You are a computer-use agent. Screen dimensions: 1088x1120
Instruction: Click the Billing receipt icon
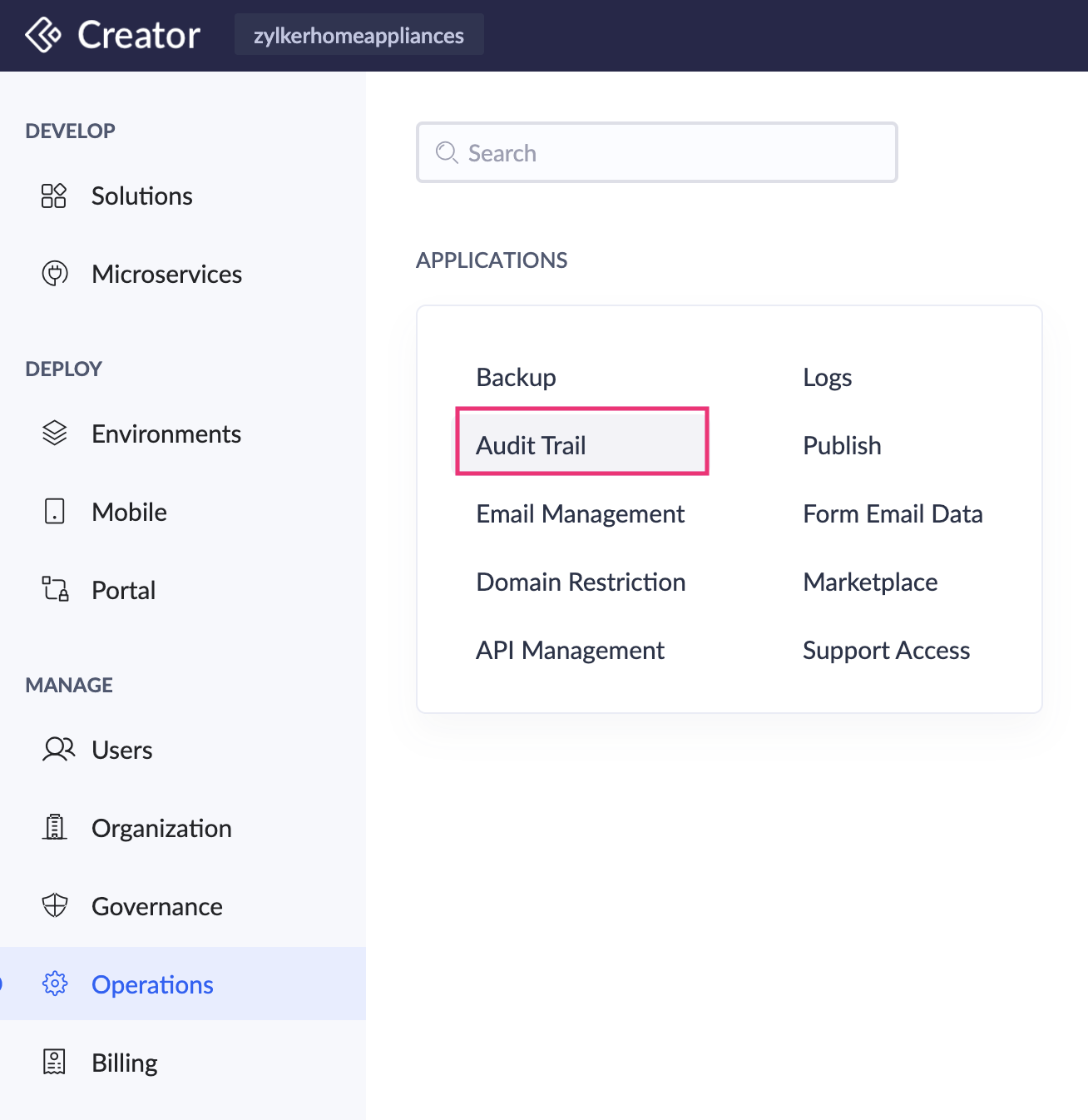55,1062
